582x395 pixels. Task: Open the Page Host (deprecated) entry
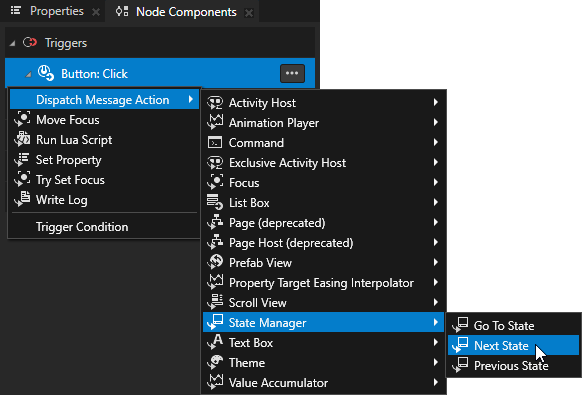pos(323,243)
